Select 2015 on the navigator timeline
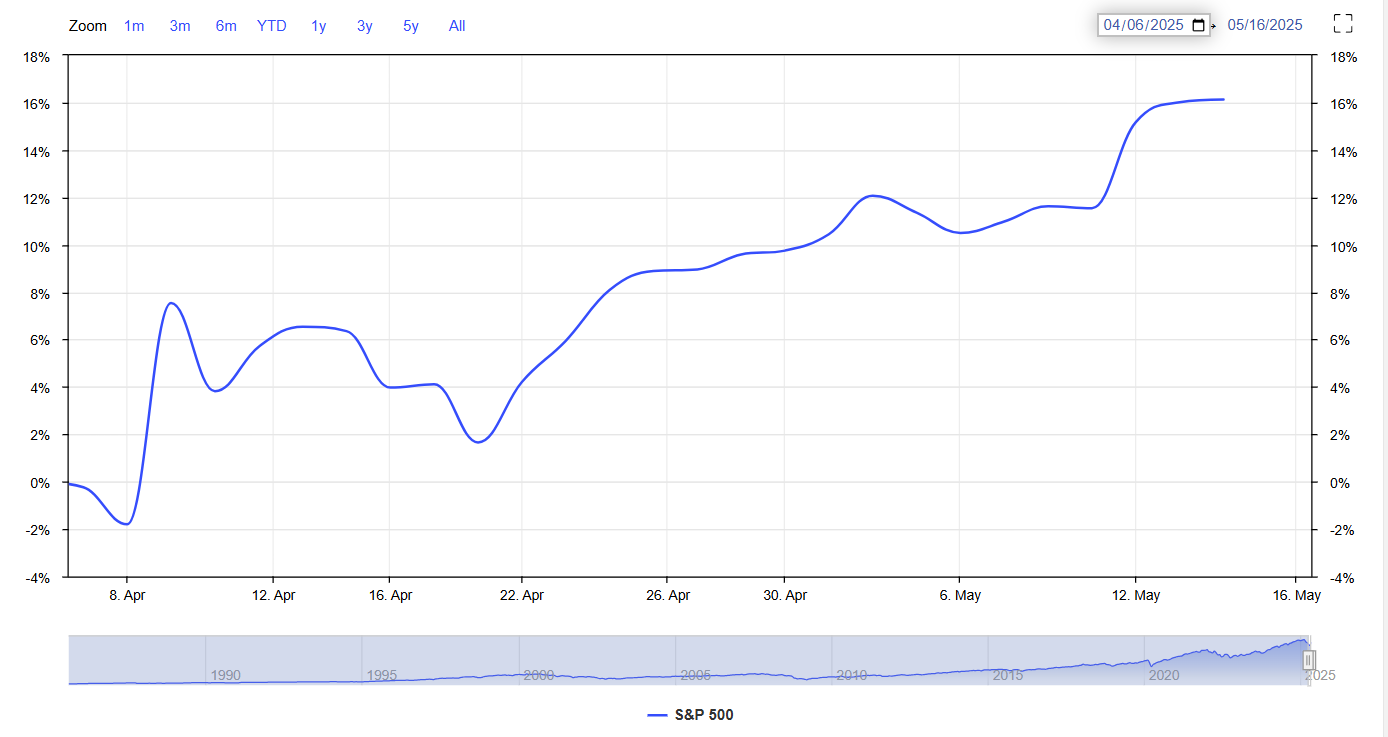Screen dimensions: 1388x737 click(1007, 675)
